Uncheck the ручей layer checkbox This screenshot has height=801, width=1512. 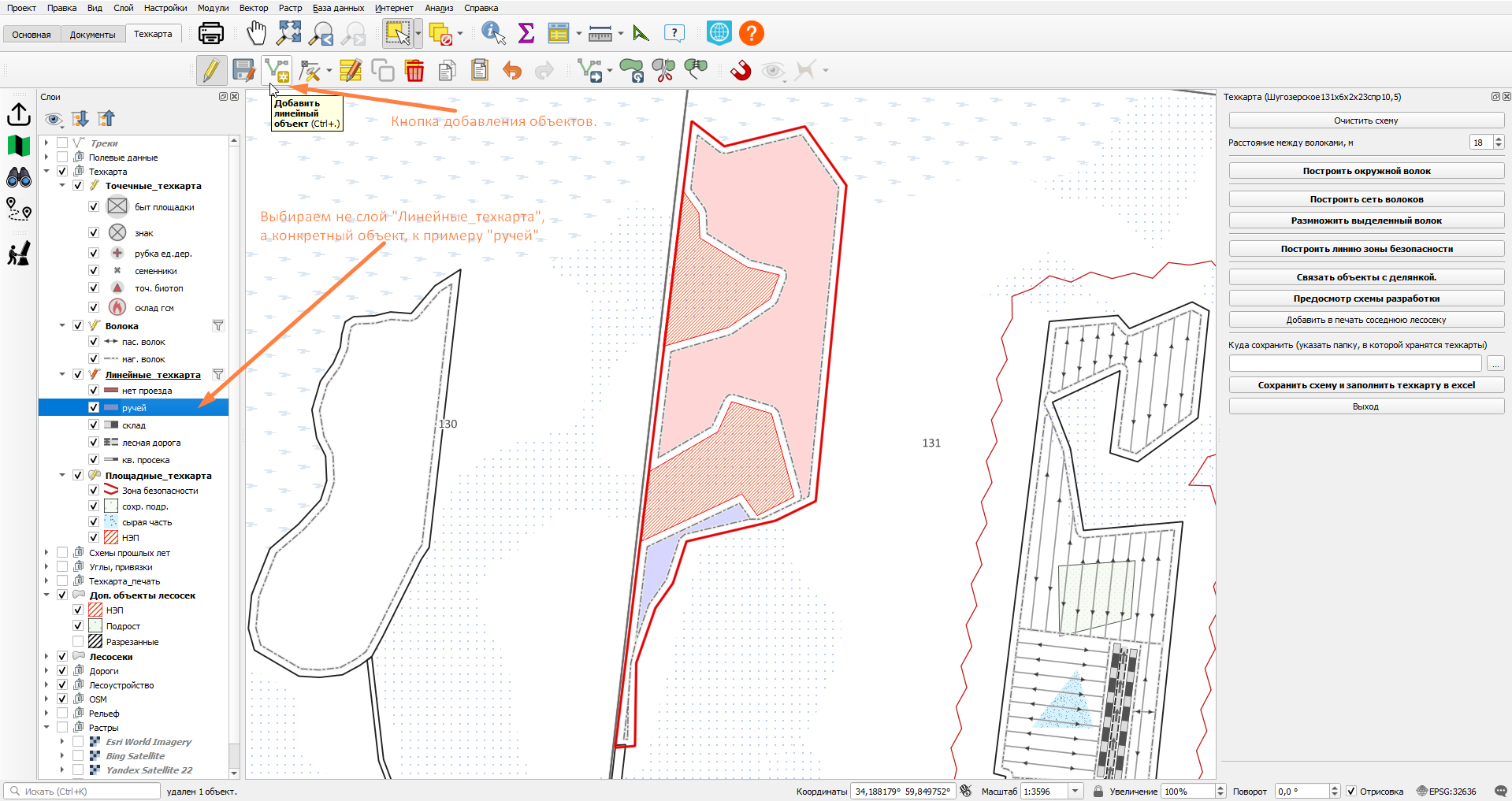click(94, 407)
